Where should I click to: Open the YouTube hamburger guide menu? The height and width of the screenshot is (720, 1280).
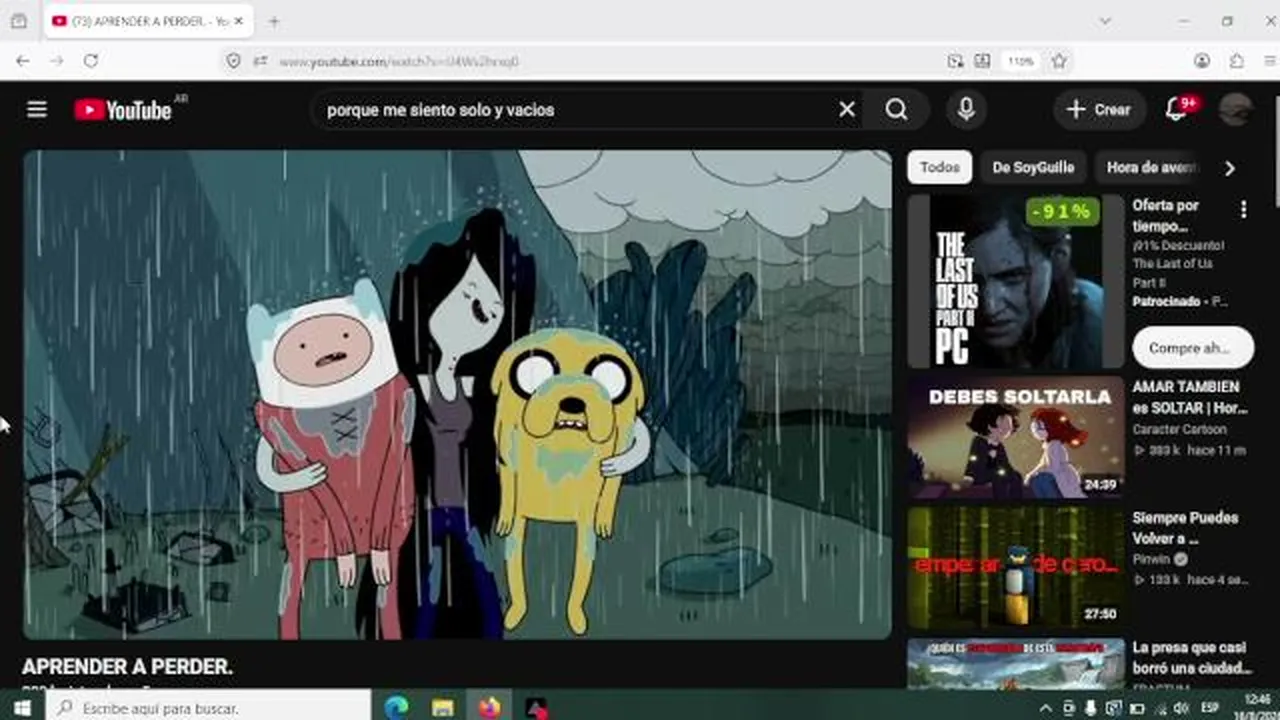[37, 109]
